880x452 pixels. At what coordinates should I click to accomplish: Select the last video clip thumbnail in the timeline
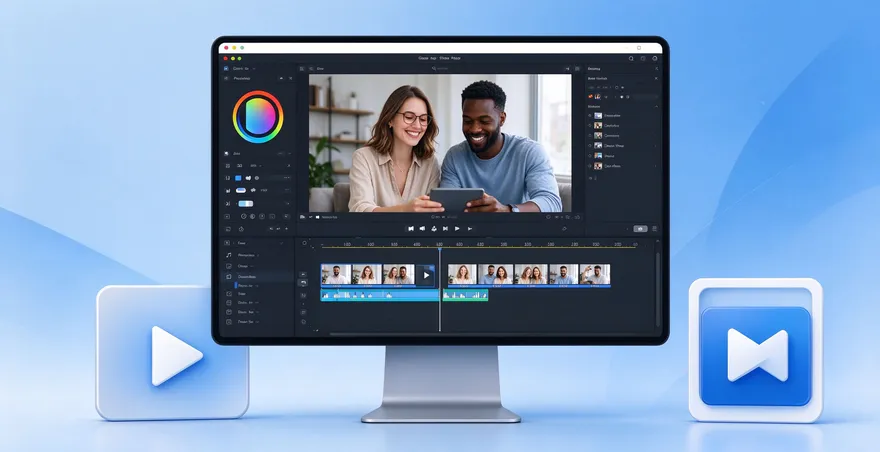(x=595, y=275)
